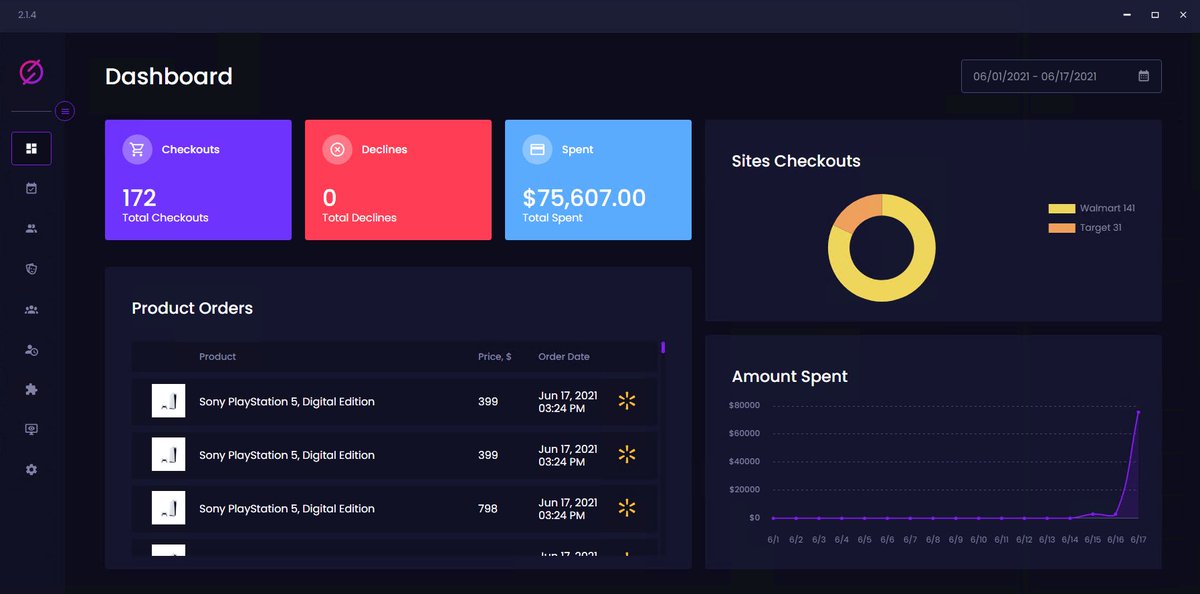Open the calendar tasks icon in sidebar
The width and height of the screenshot is (1200, 594).
coord(32,188)
